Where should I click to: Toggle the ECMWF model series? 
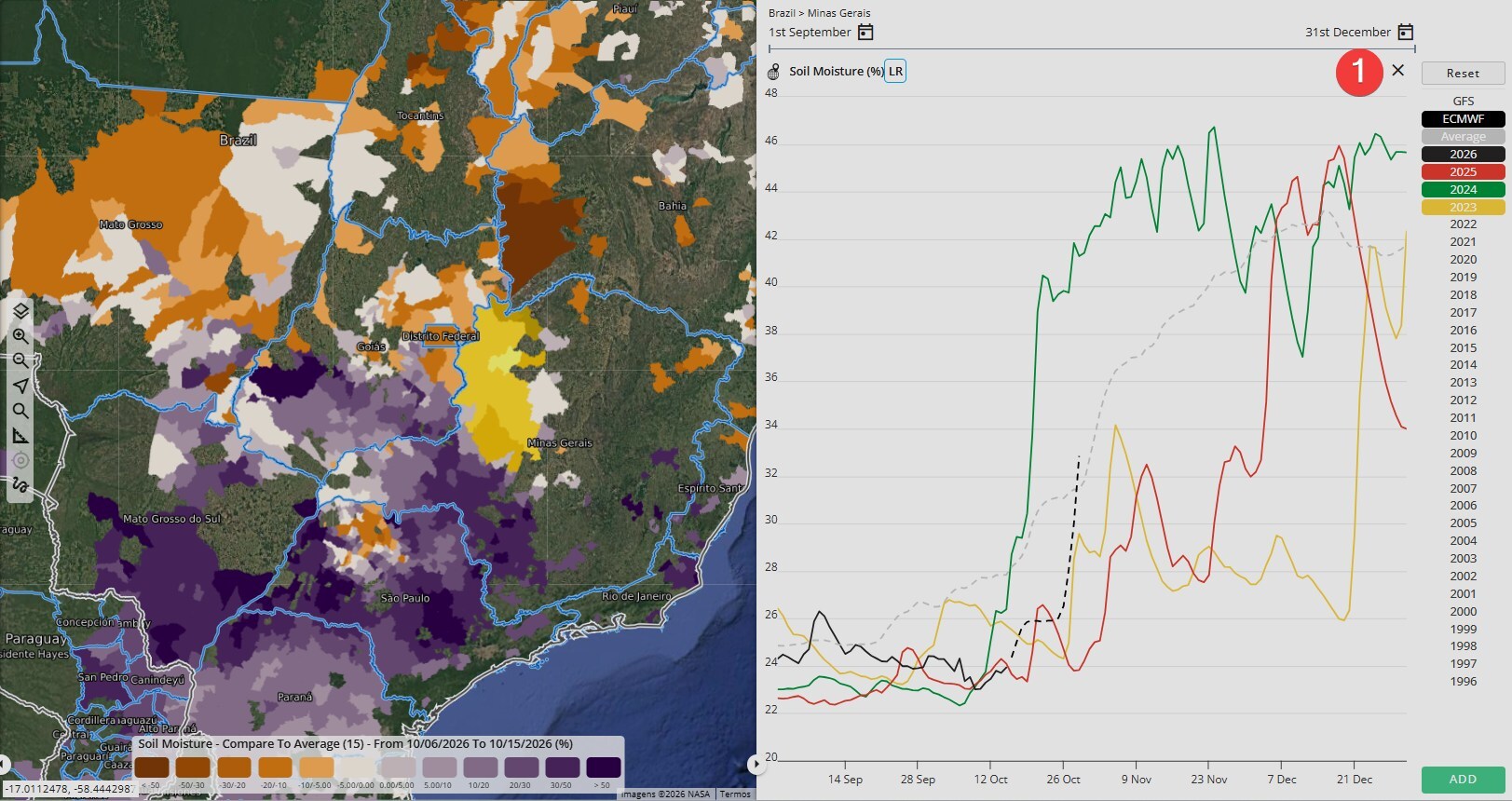point(1463,119)
